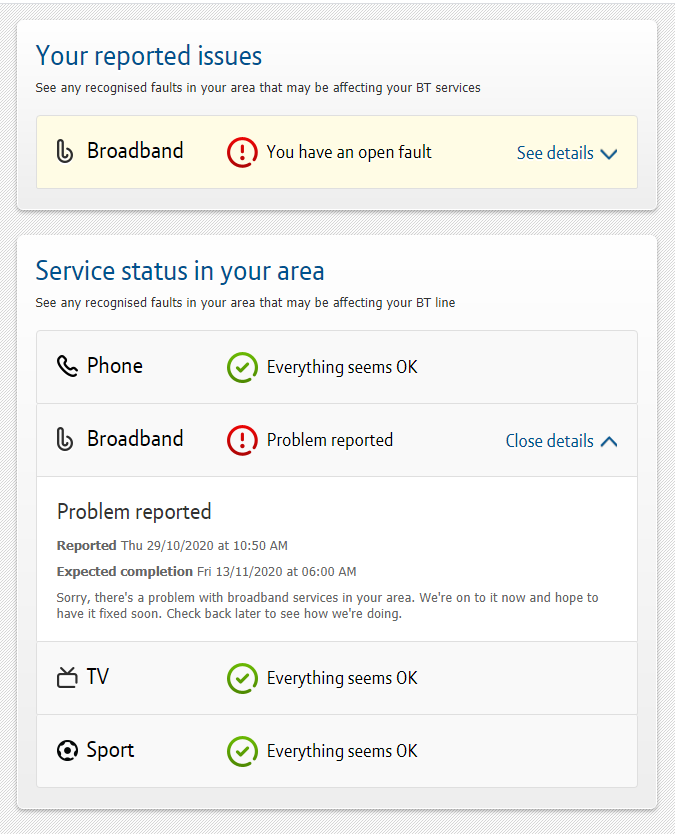Viewport: 675px width, 834px height.
Task: Click the Phone service label
Action: 115,366
